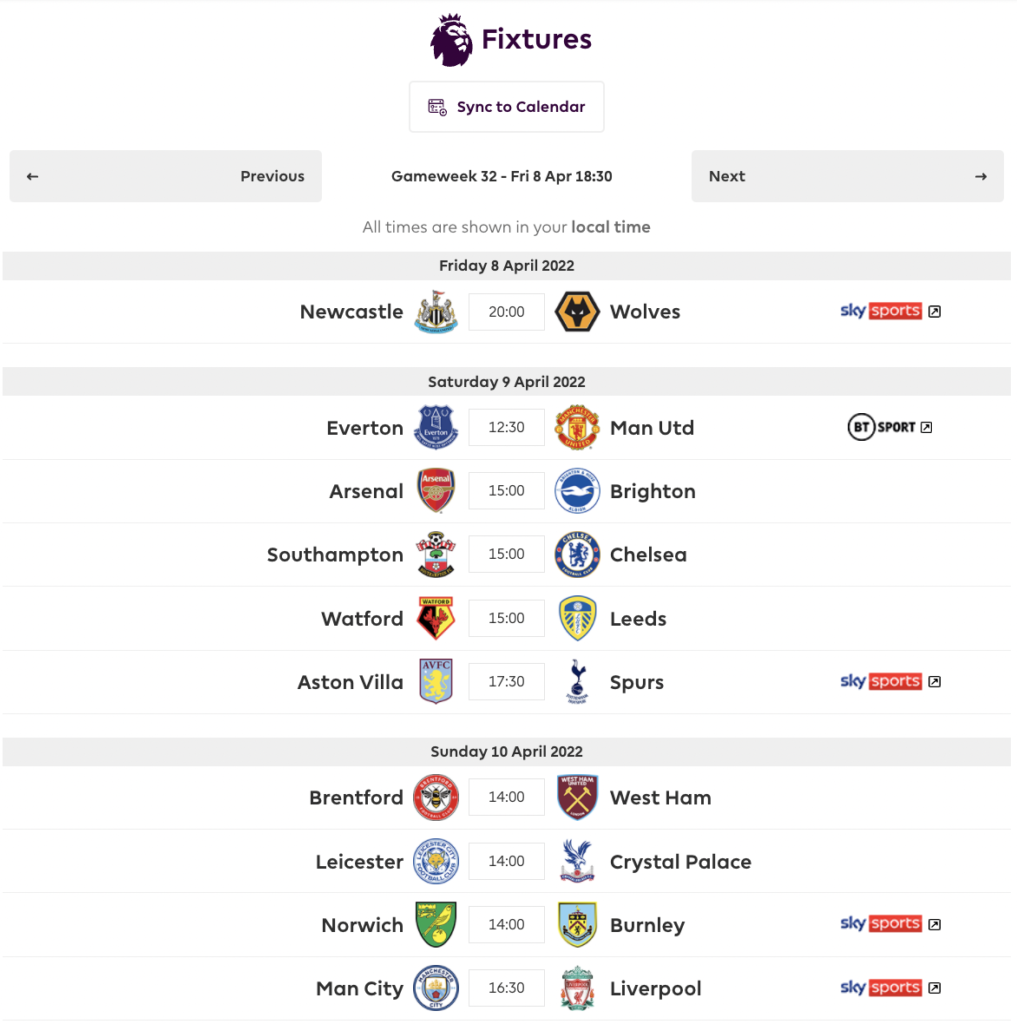Click the external link arrow beside Sky Sports for Aston Villa
The height and width of the screenshot is (1024, 1017).
[934, 681]
